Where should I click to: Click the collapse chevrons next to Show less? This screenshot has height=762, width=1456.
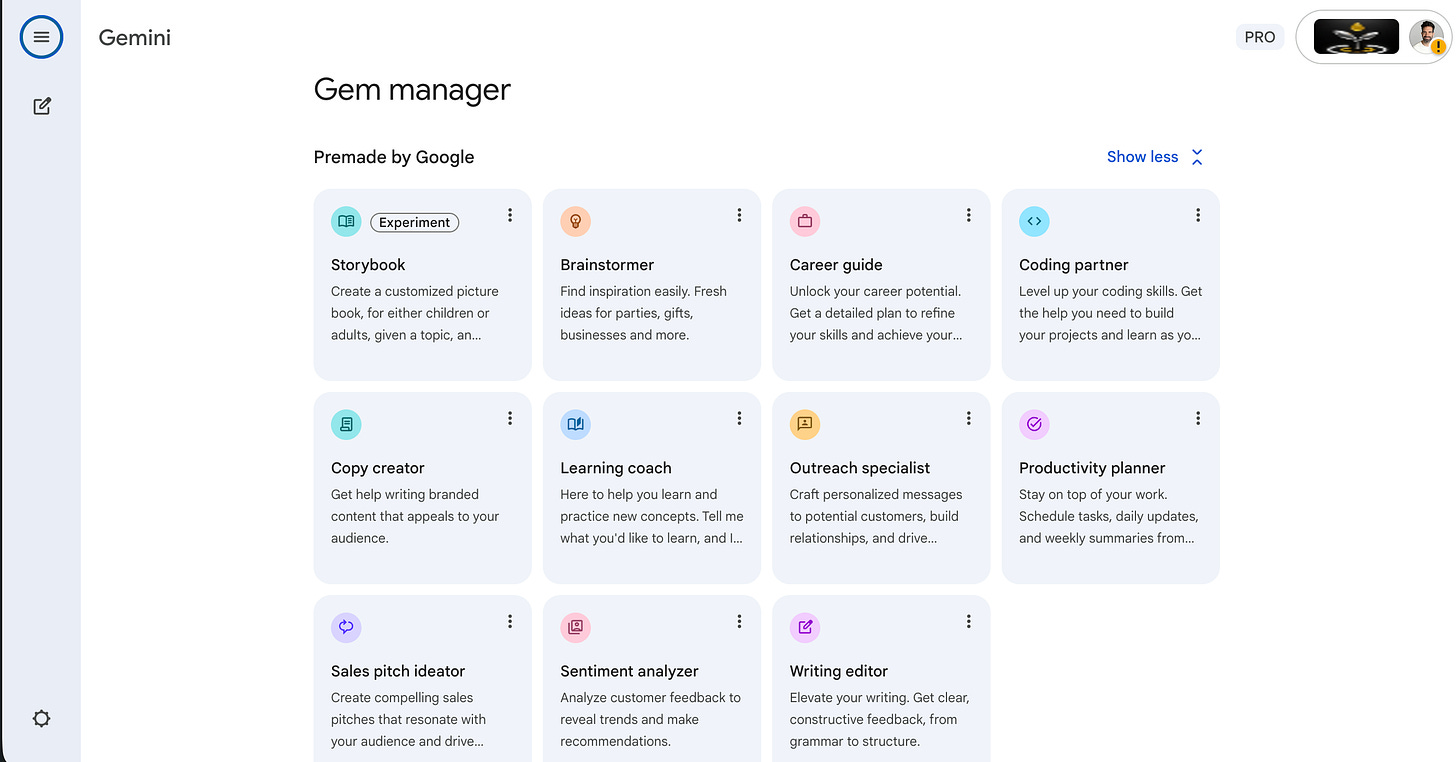coord(1197,157)
